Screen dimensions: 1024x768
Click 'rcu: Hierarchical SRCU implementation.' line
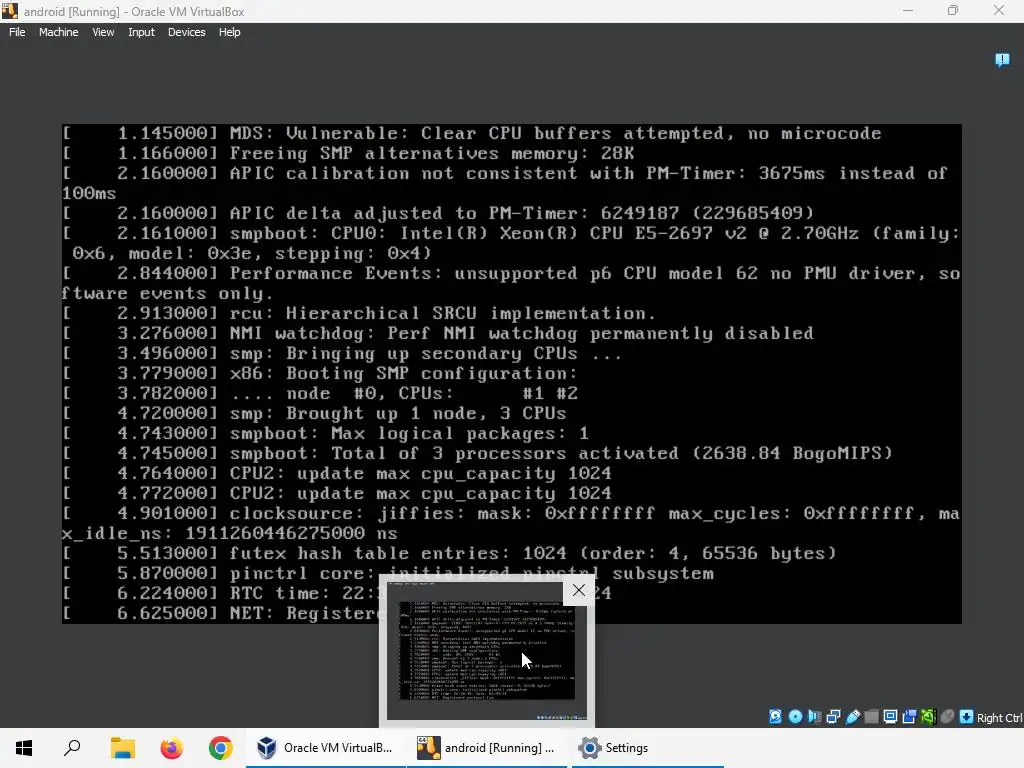(359, 313)
